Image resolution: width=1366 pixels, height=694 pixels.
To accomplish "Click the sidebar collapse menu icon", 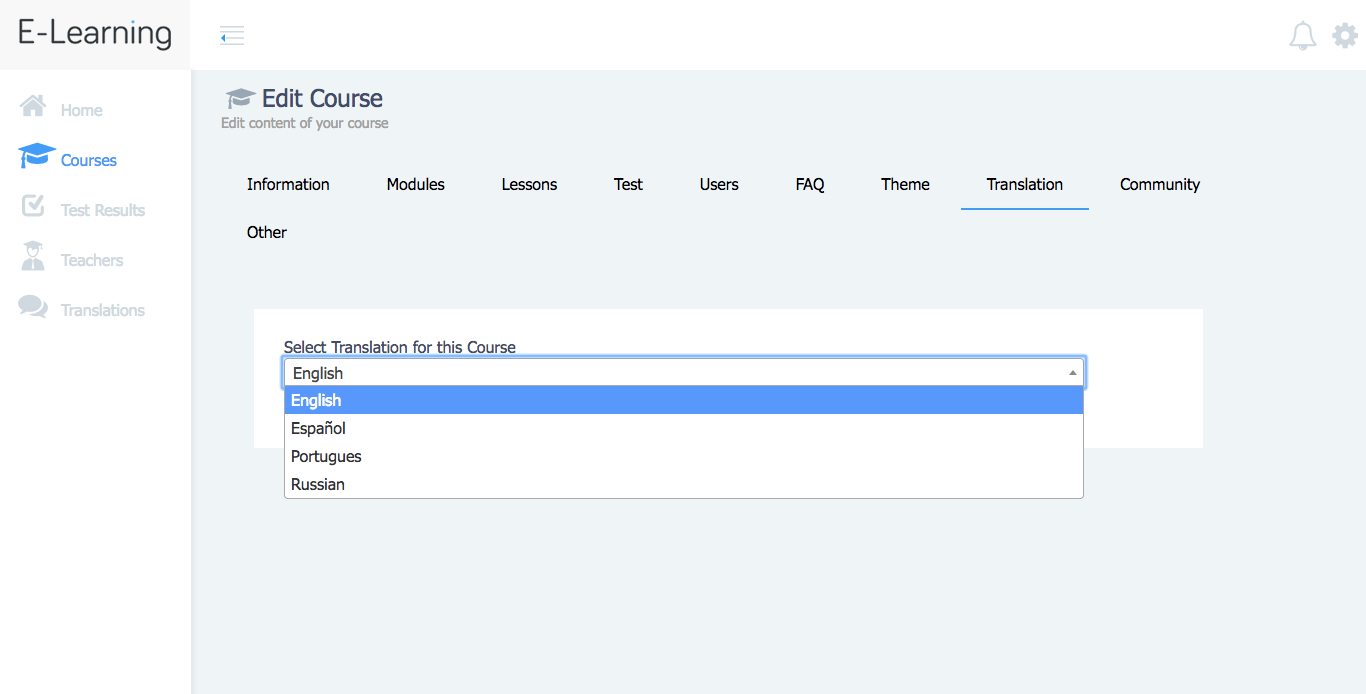I will point(232,36).
